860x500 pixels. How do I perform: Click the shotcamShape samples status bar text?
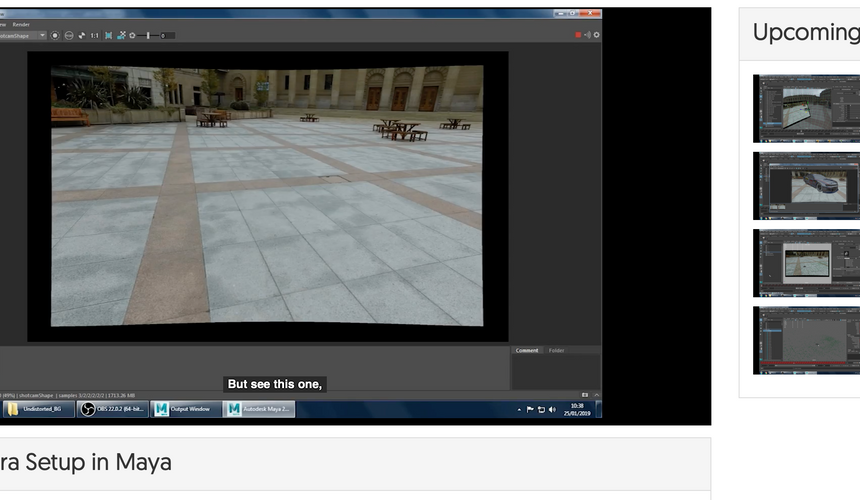coord(67,395)
